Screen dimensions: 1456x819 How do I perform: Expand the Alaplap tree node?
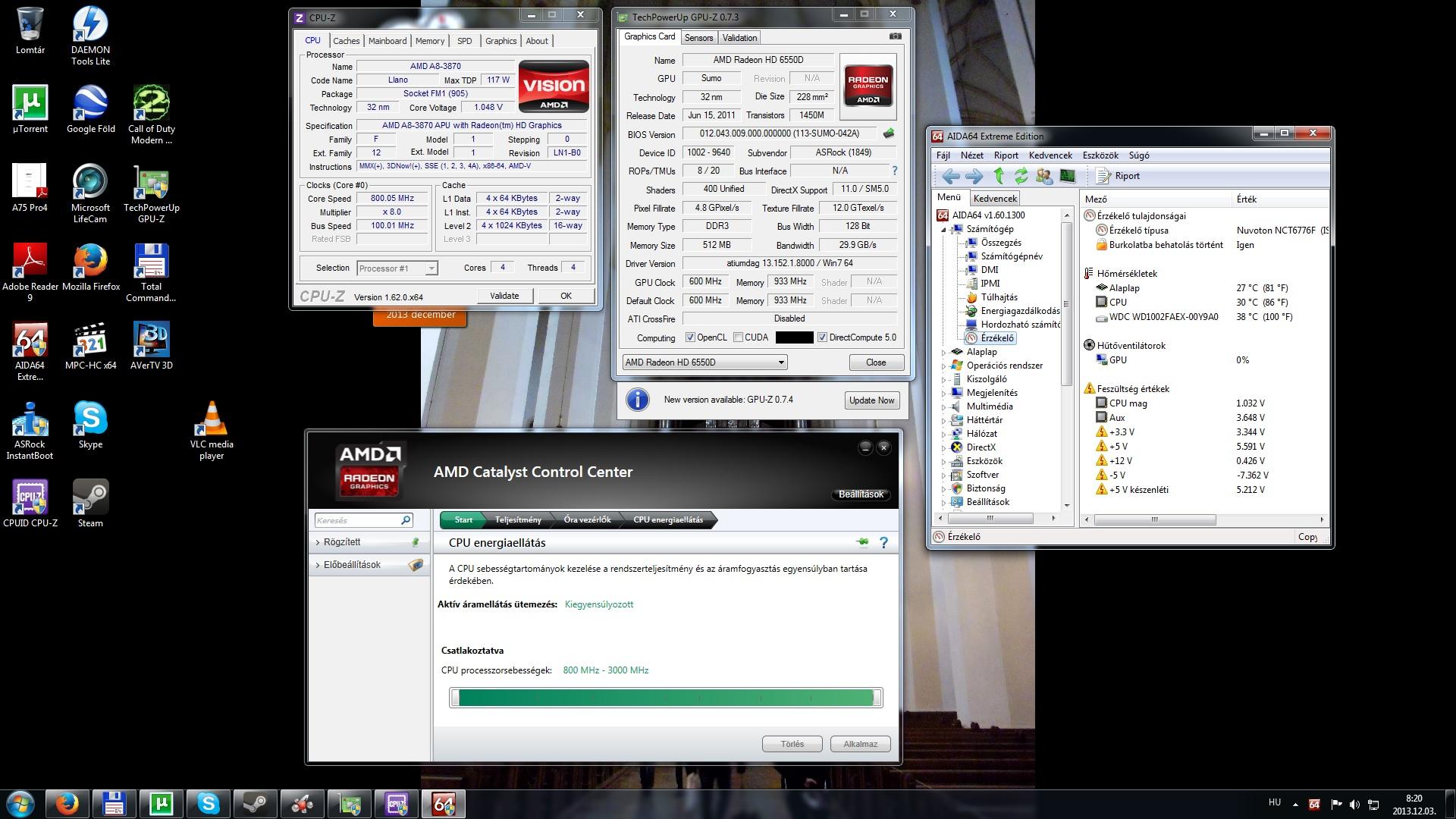tap(944, 352)
